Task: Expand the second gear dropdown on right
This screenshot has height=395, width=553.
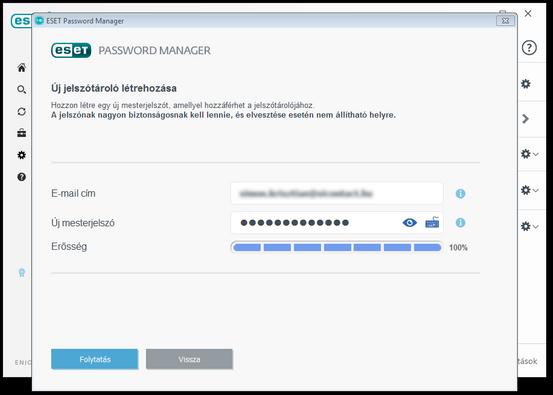Action: (x=530, y=154)
